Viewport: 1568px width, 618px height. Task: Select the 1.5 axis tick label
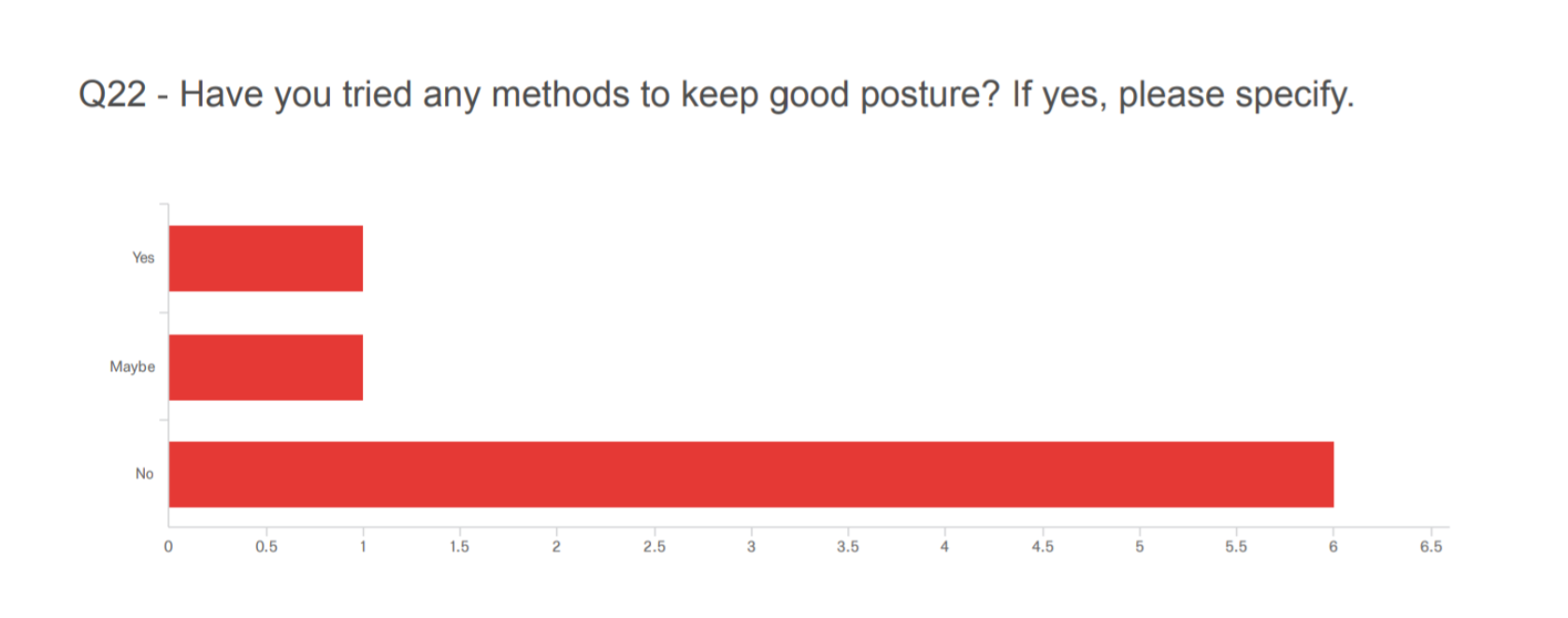(x=459, y=547)
